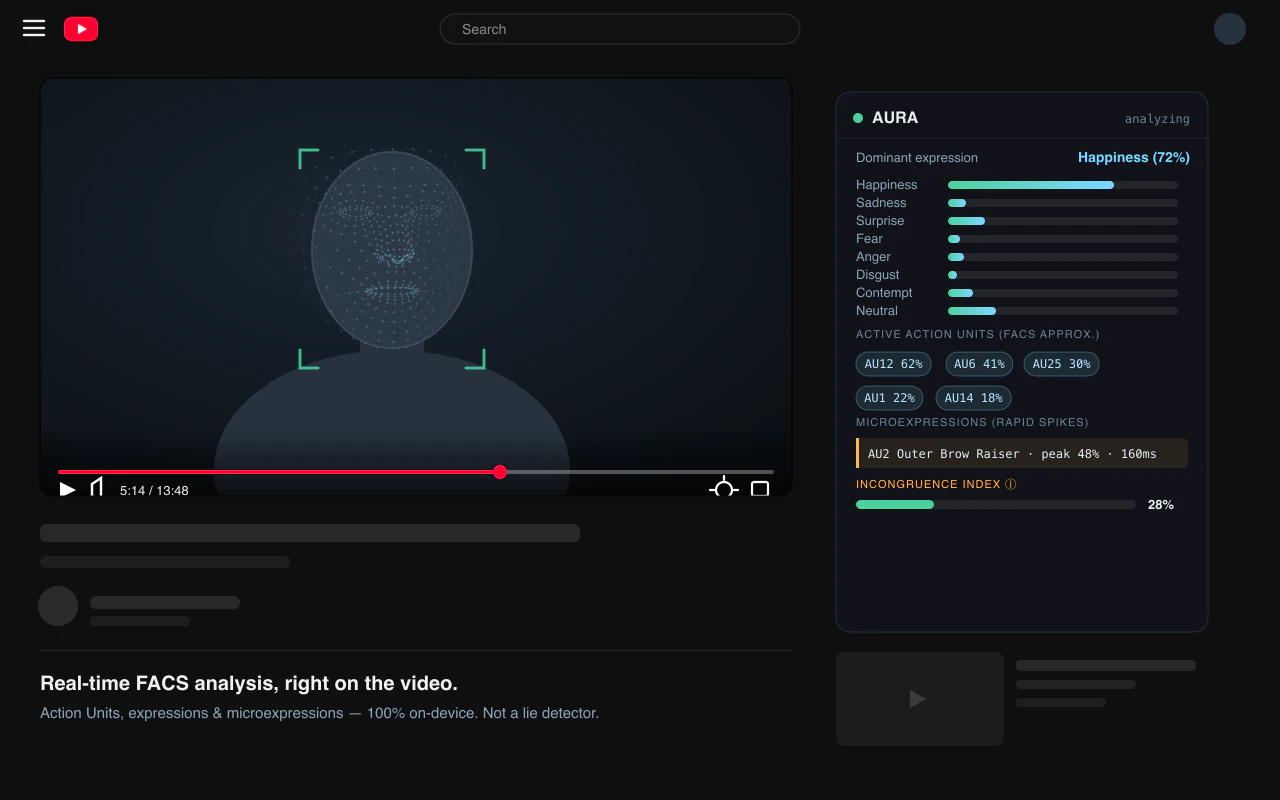
Task: Click the Incongruence Index info icon
Action: tap(1010, 484)
